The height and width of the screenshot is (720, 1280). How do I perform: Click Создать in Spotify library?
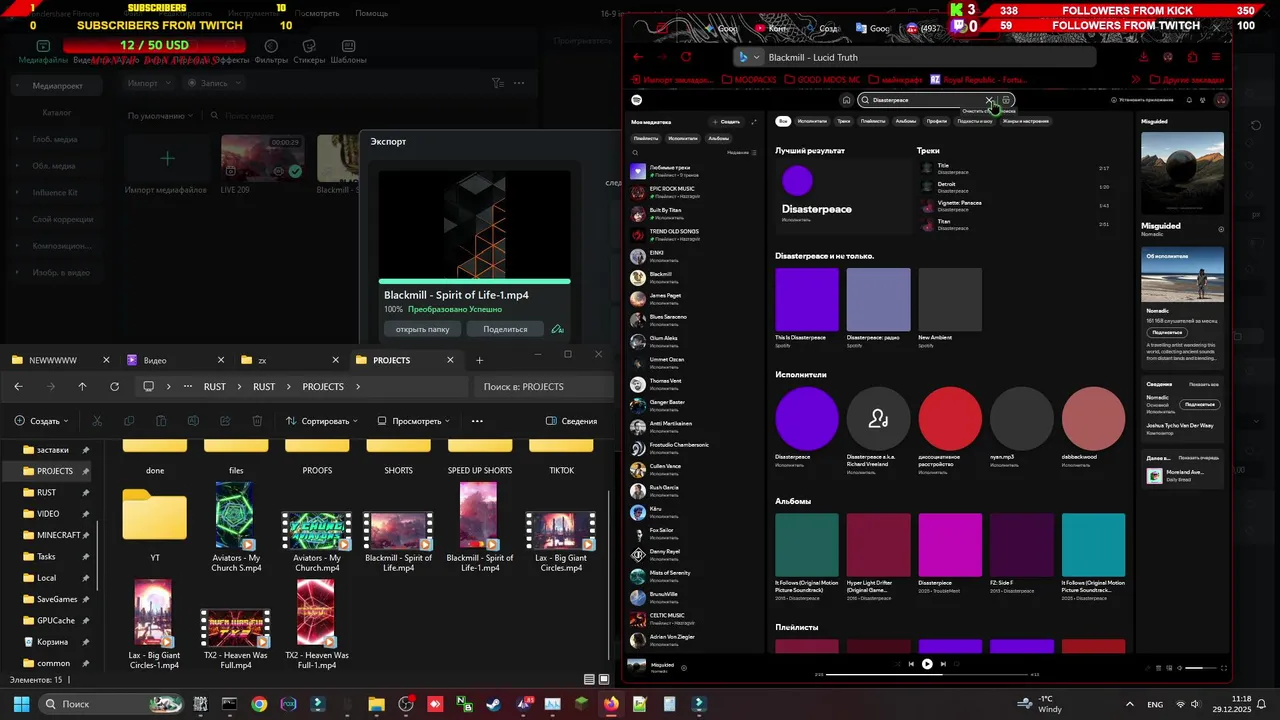(726, 122)
